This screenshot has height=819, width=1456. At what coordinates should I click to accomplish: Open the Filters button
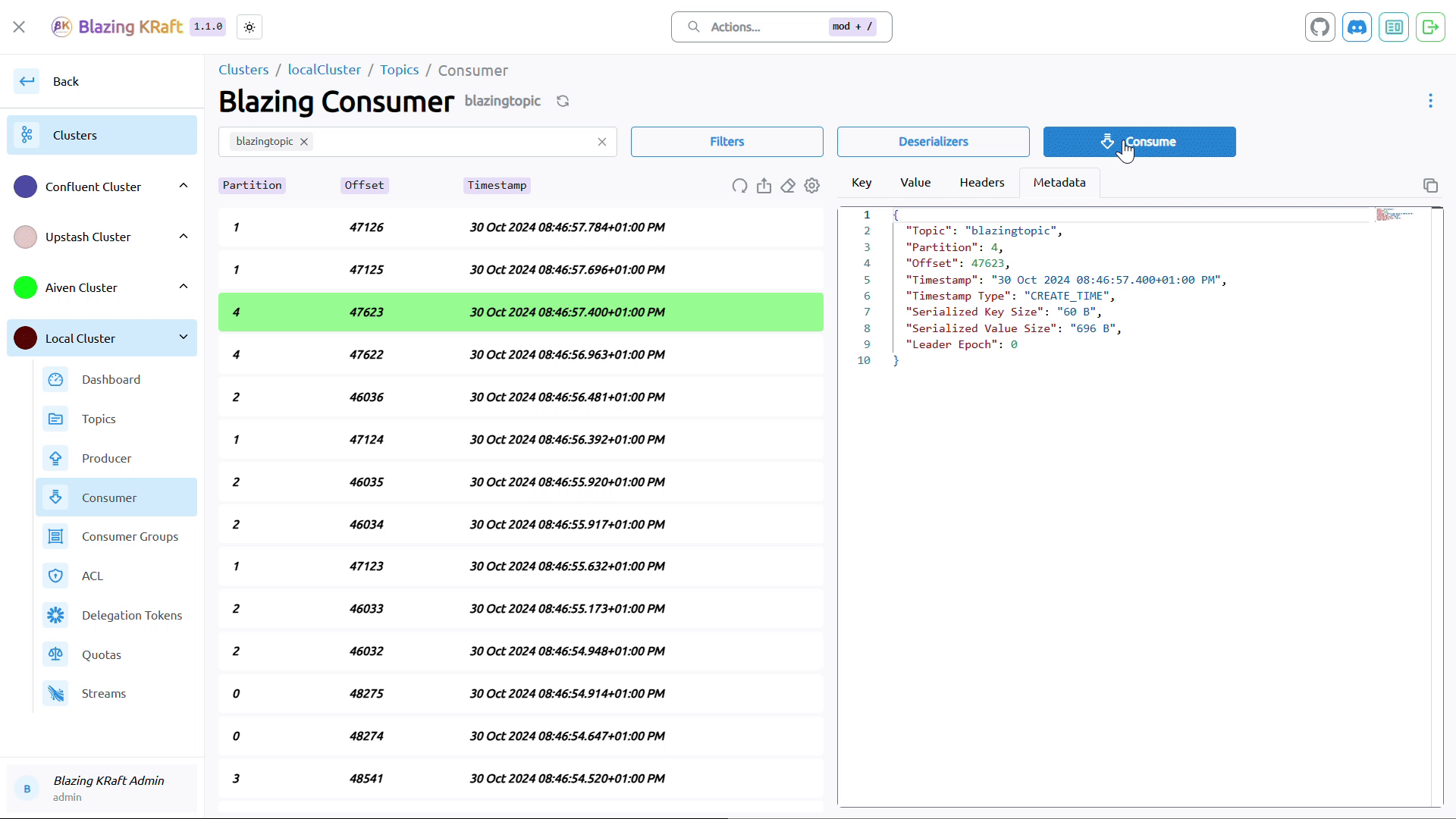[x=726, y=142]
